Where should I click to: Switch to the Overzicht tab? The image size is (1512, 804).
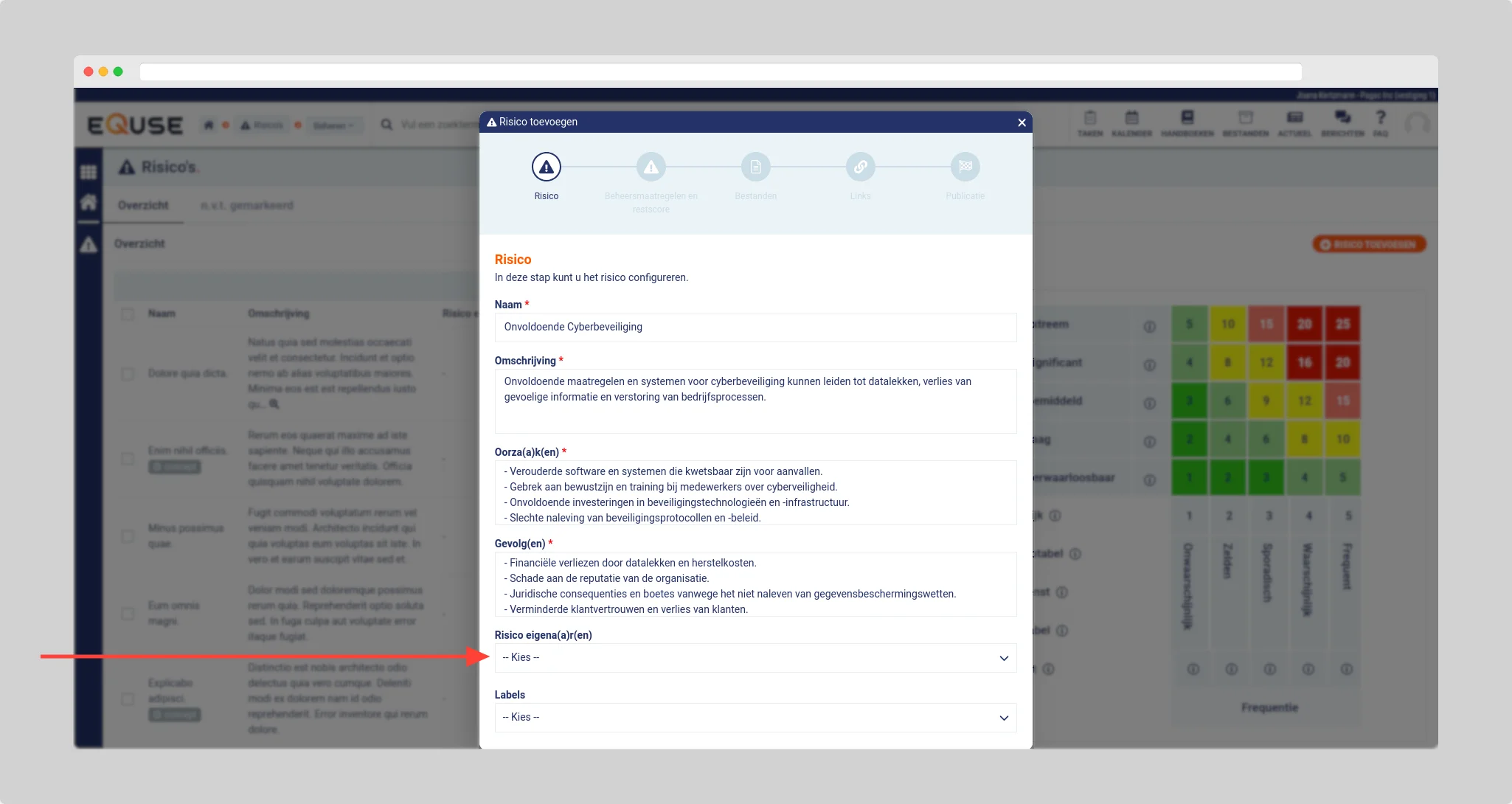tap(143, 206)
